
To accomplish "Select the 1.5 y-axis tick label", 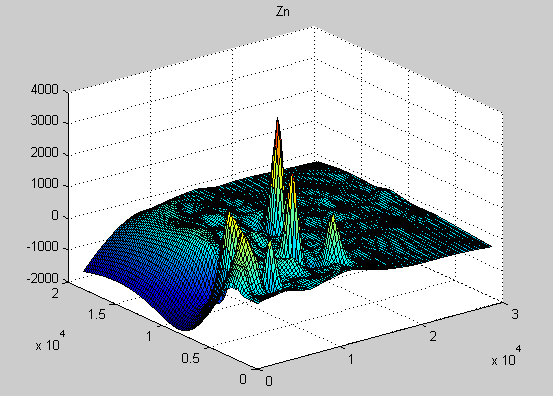I will (x=97, y=314).
